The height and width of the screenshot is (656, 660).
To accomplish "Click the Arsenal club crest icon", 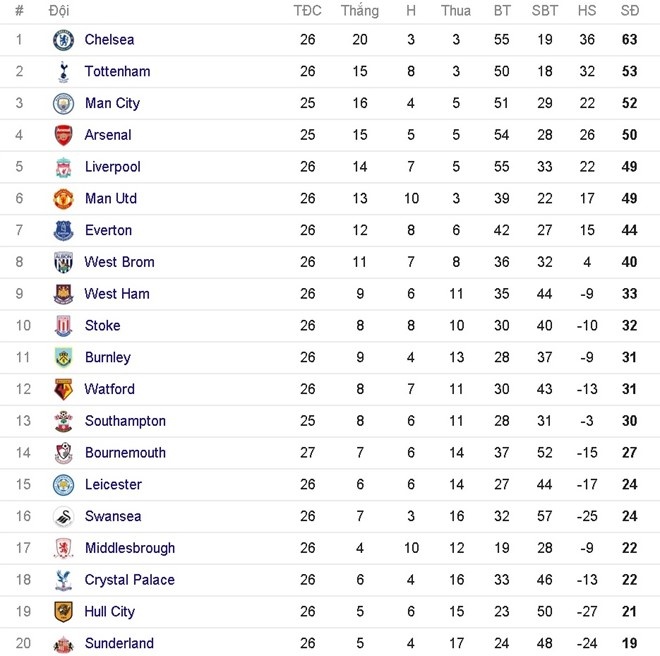I will (x=63, y=135).
